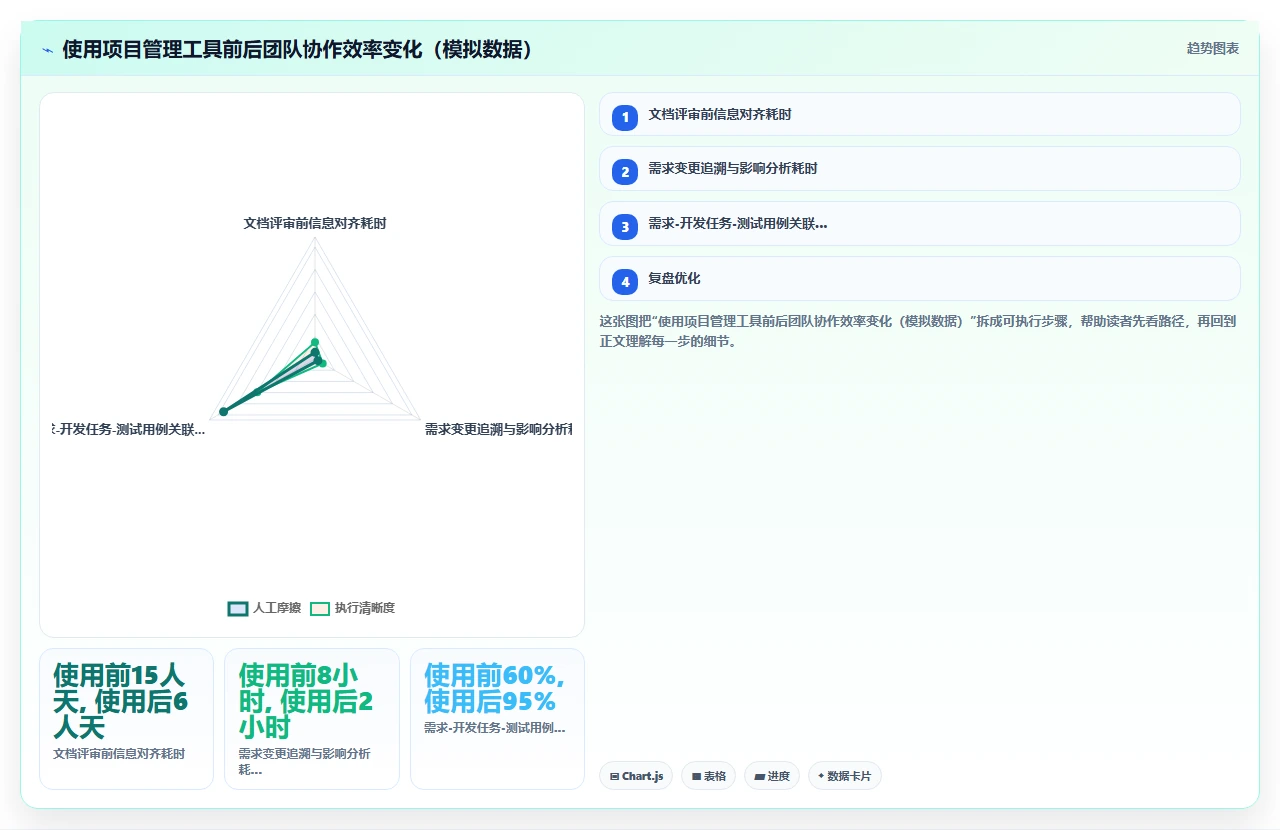Click the 进度 tag
This screenshot has height=830, width=1280.
click(772, 776)
